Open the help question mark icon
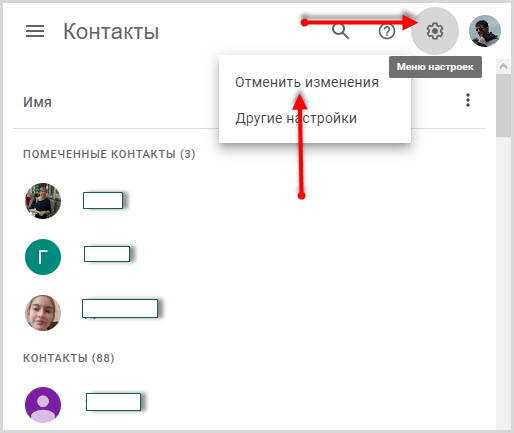Image resolution: width=514 pixels, height=433 pixels. pyautogui.click(x=387, y=32)
